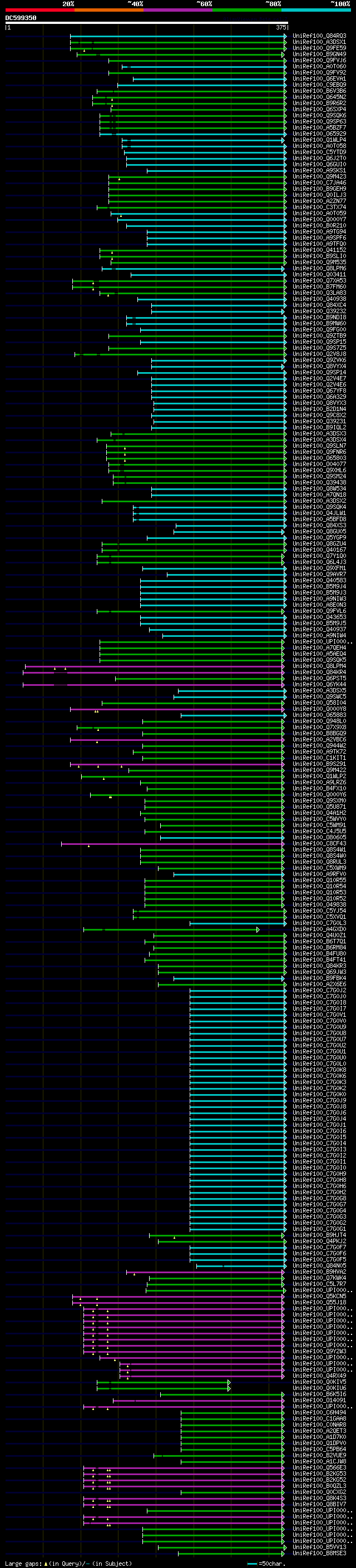Click the cyan 50char scale legend bar

(252, 1563)
